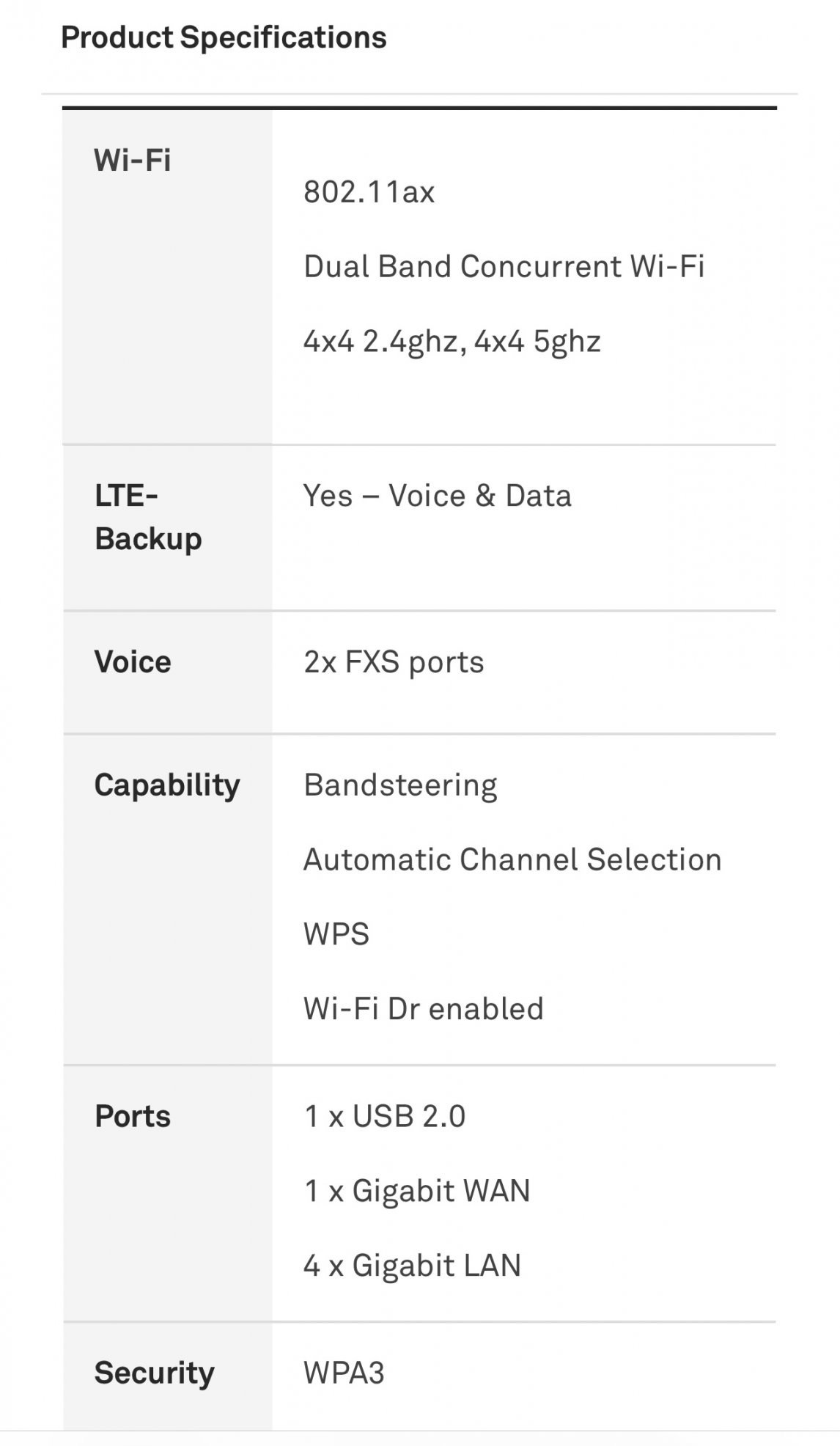Click the Security row label

155,1373
